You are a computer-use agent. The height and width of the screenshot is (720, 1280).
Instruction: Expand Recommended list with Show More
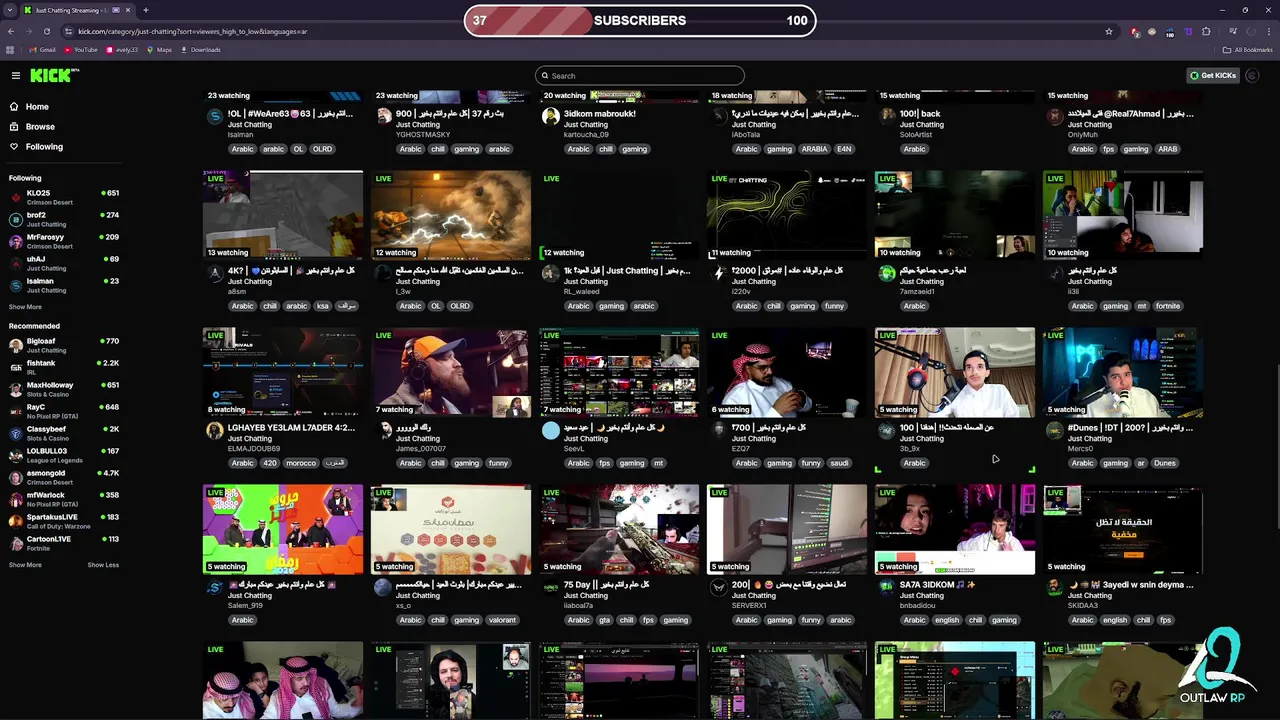(25, 565)
